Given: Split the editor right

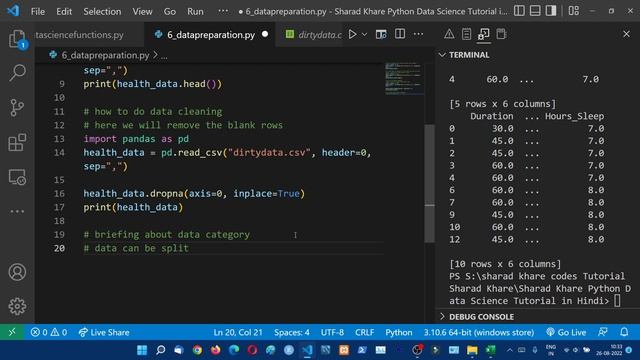Looking at the screenshot, I should [400, 34].
